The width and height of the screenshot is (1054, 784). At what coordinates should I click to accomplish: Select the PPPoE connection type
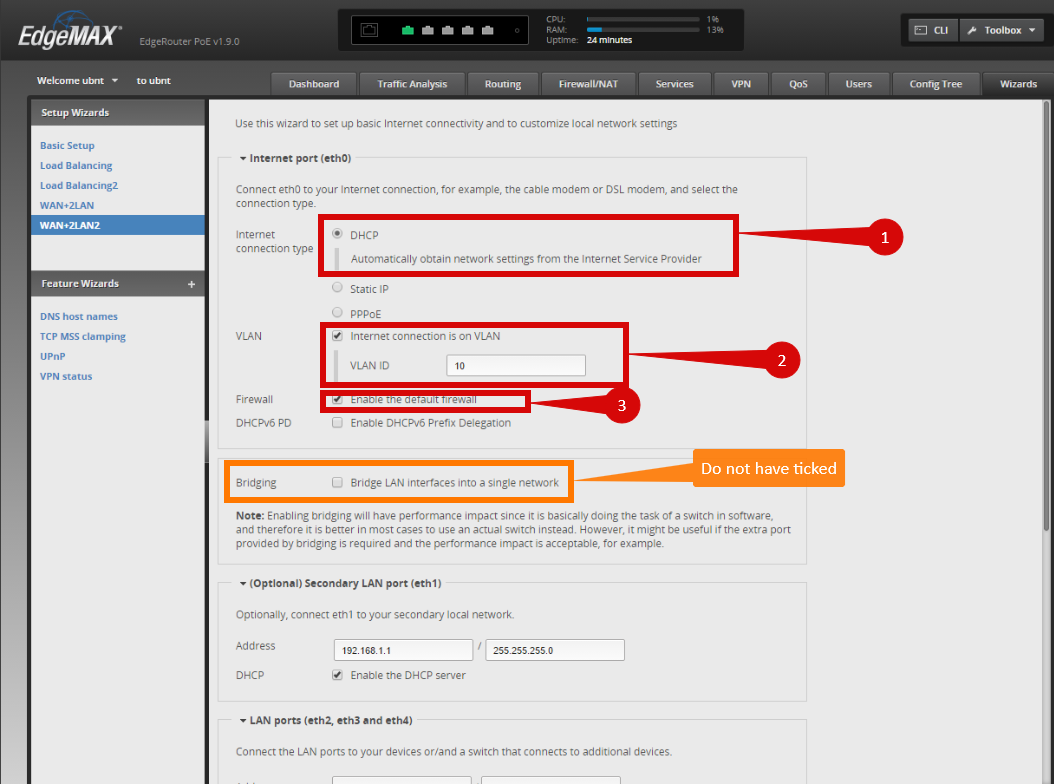(337, 312)
